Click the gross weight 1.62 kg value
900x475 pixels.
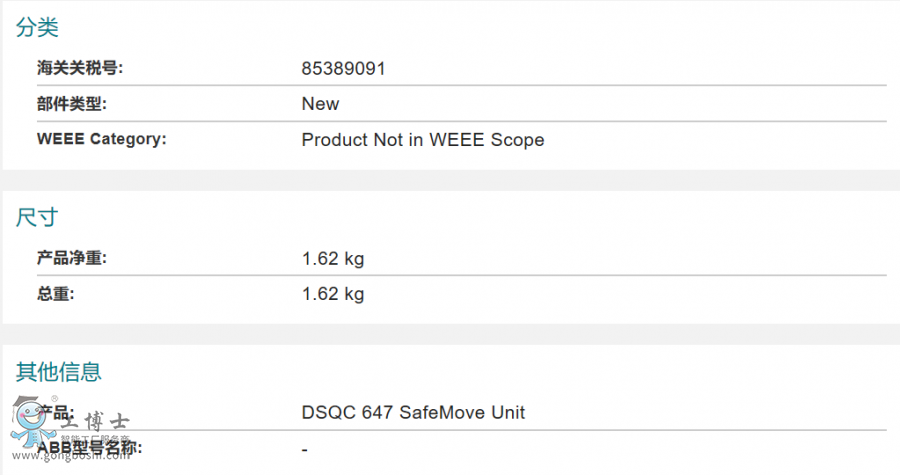click(333, 294)
